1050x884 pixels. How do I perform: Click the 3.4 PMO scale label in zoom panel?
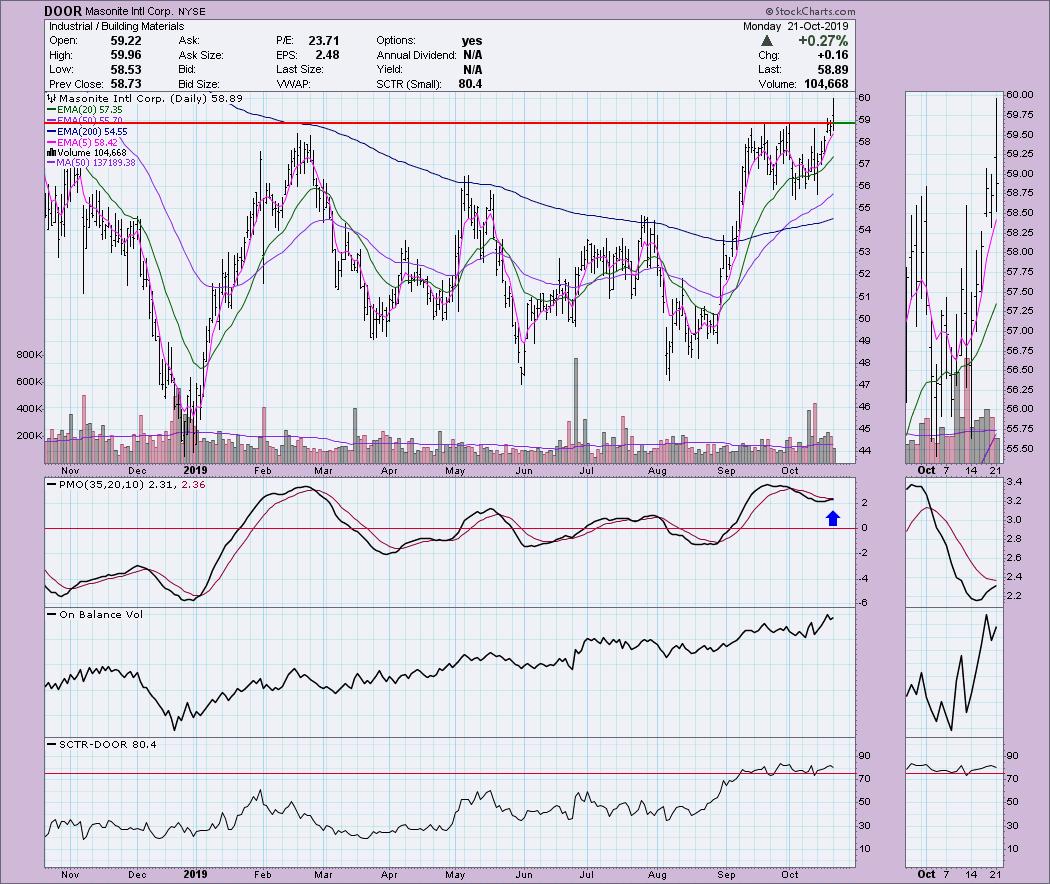1014,482
